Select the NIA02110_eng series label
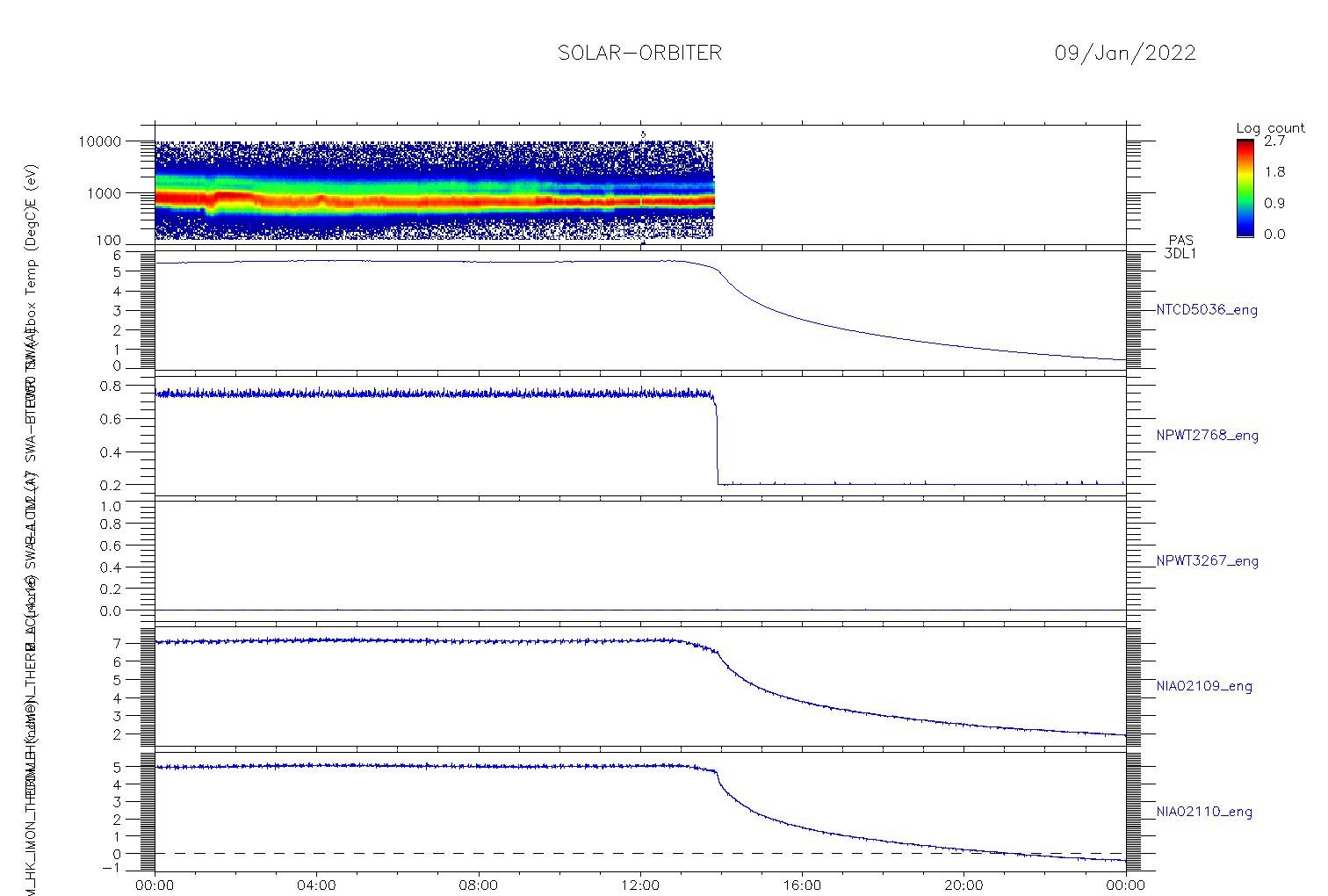This screenshot has width=1328, height=896. 1204,813
